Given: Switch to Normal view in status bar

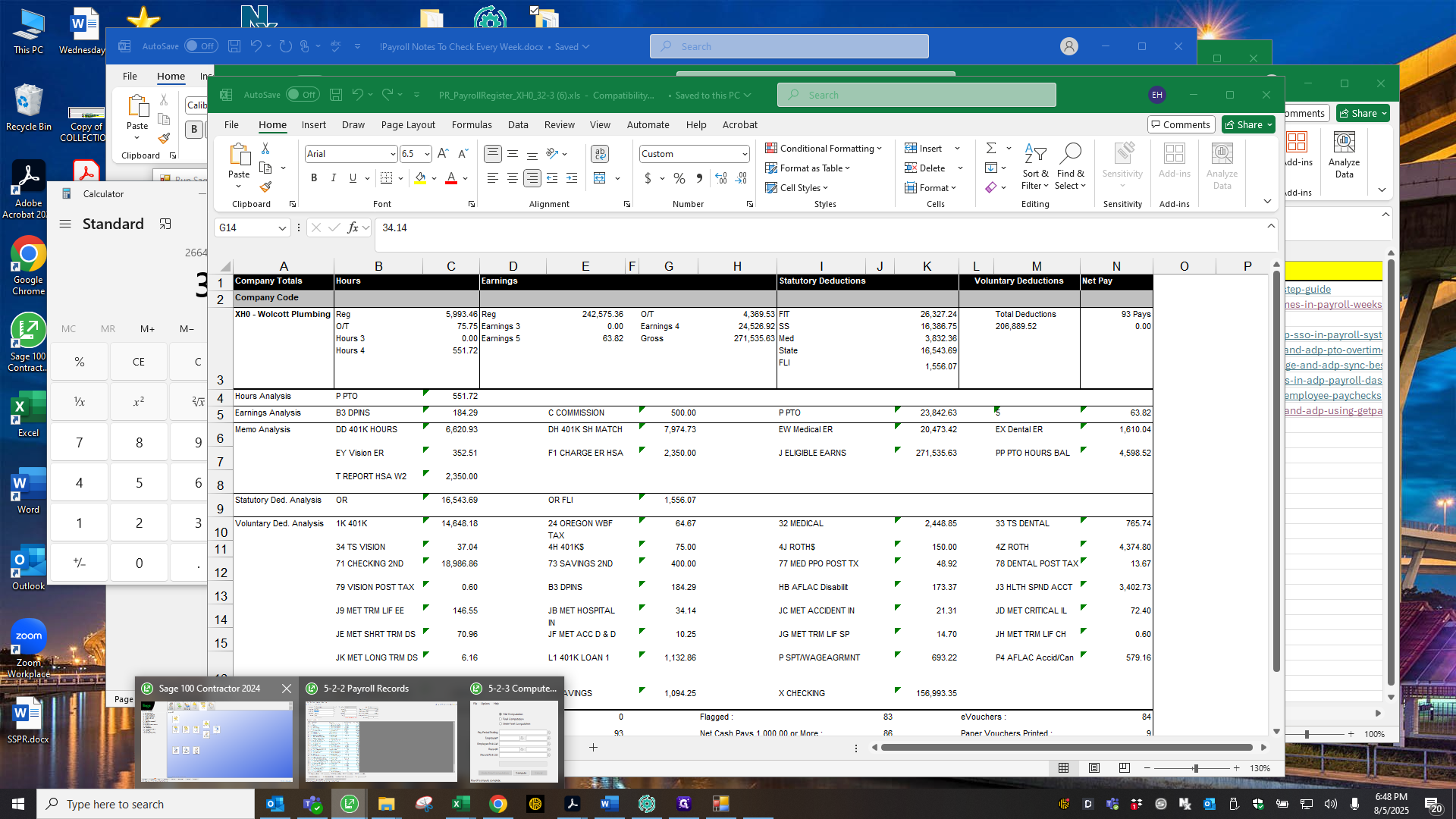Looking at the screenshot, I should pos(1063,768).
